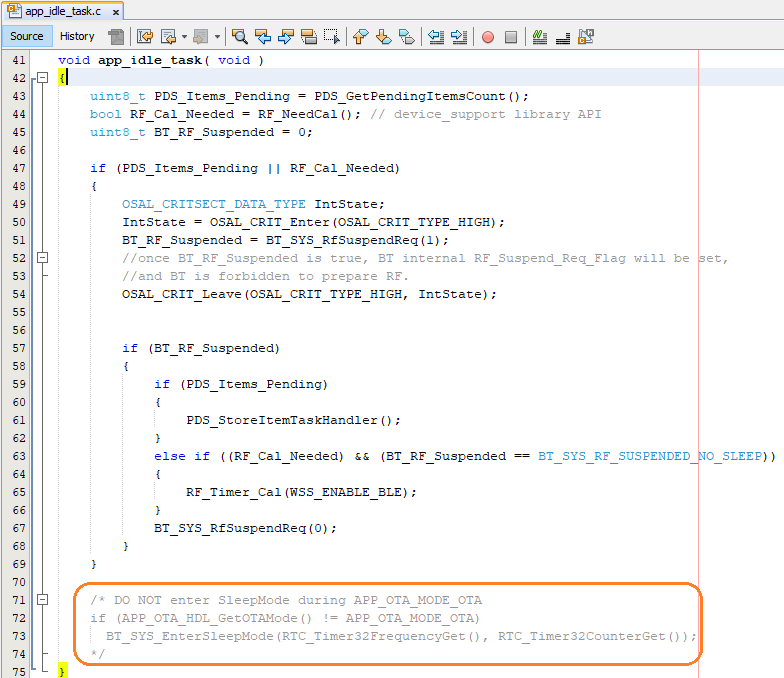Start macro recording with the red circle

488,37
